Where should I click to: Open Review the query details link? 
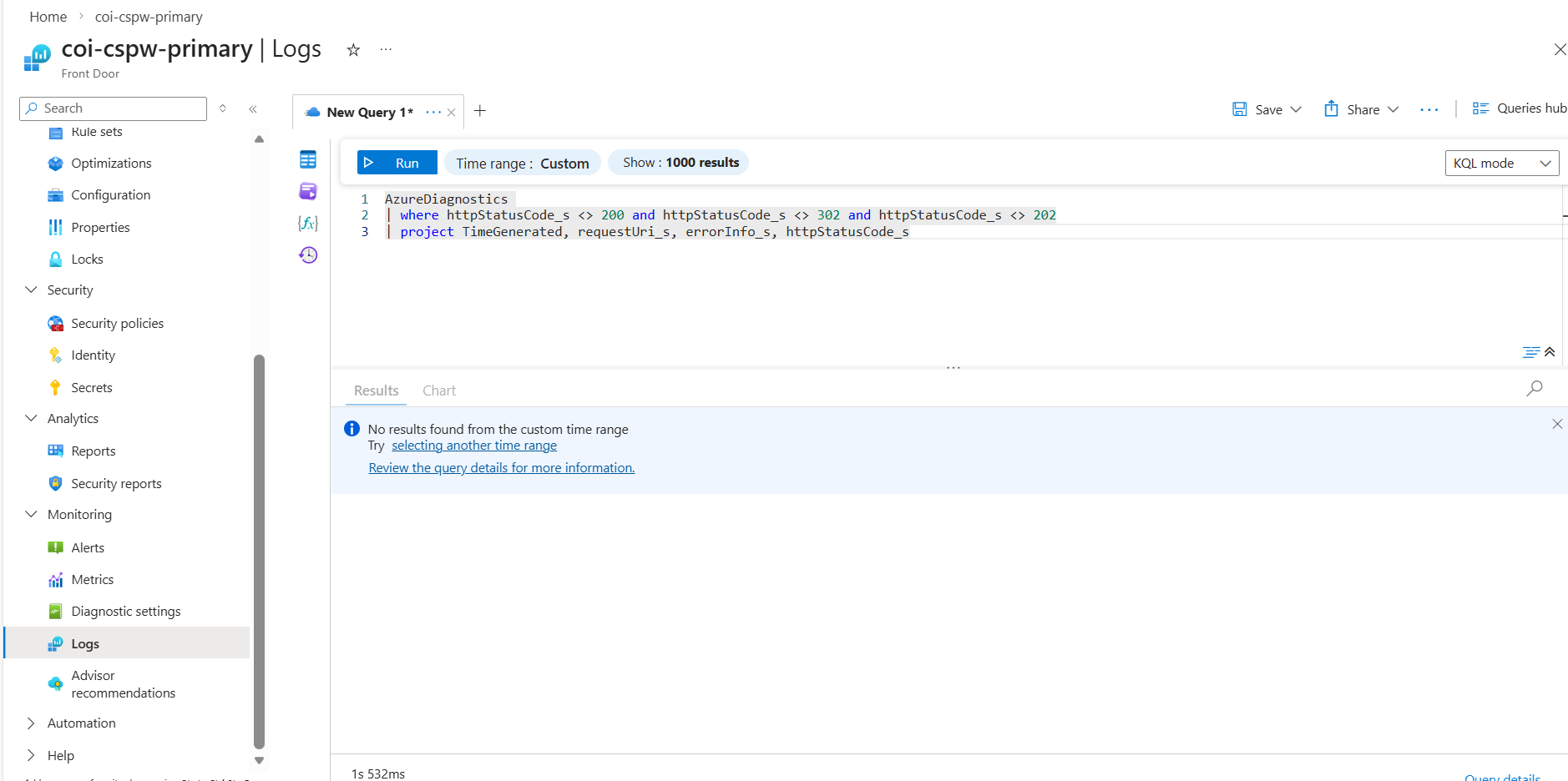tap(502, 468)
